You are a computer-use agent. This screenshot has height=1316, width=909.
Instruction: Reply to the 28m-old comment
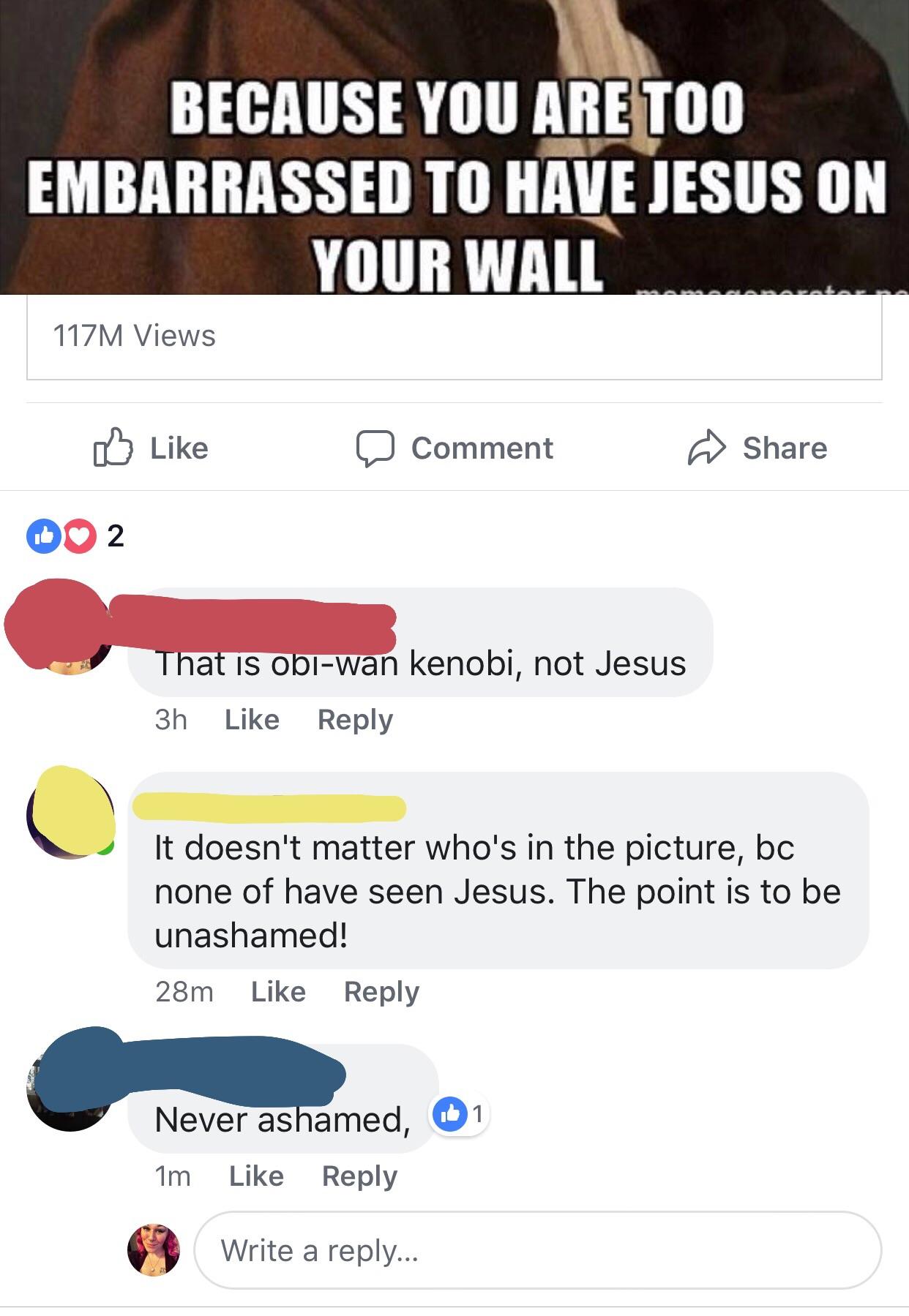(x=381, y=992)
